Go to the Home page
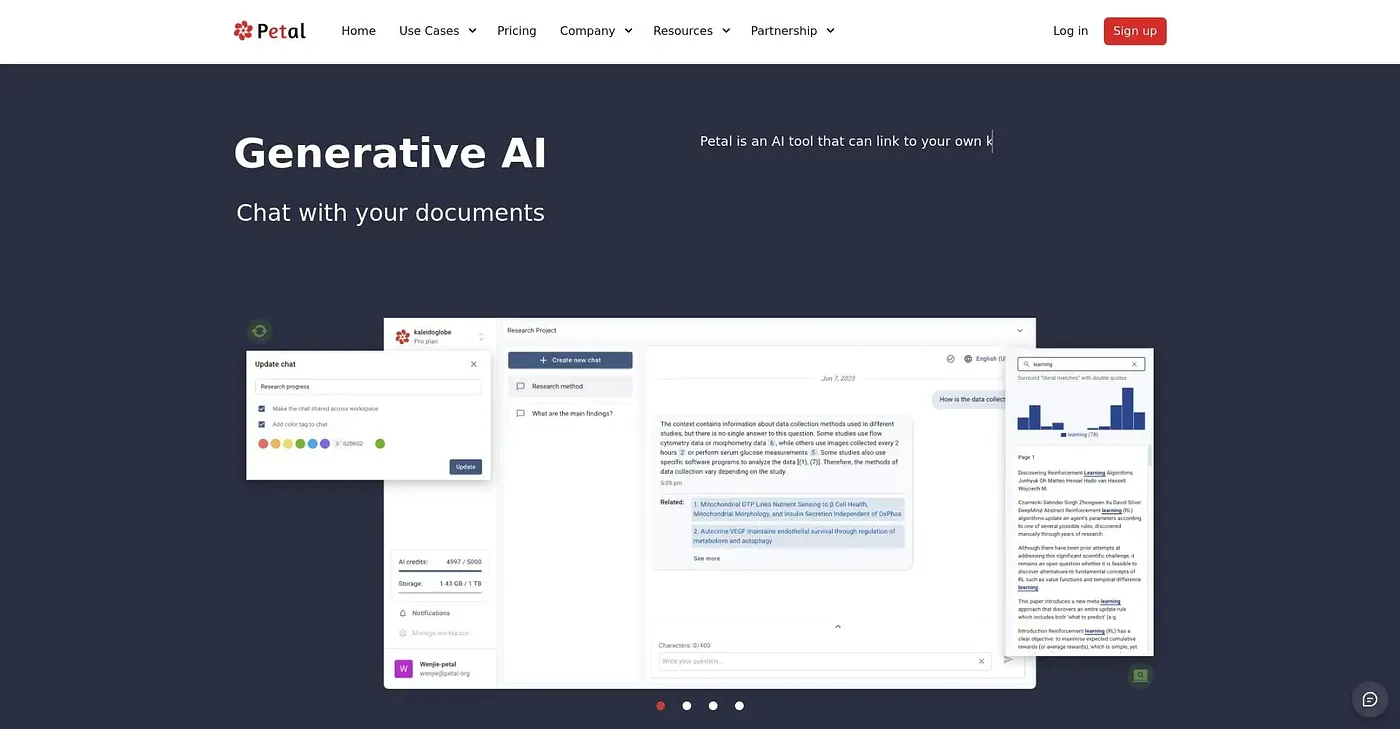This screenshot has width=1400, height=729. click(358, 31)
